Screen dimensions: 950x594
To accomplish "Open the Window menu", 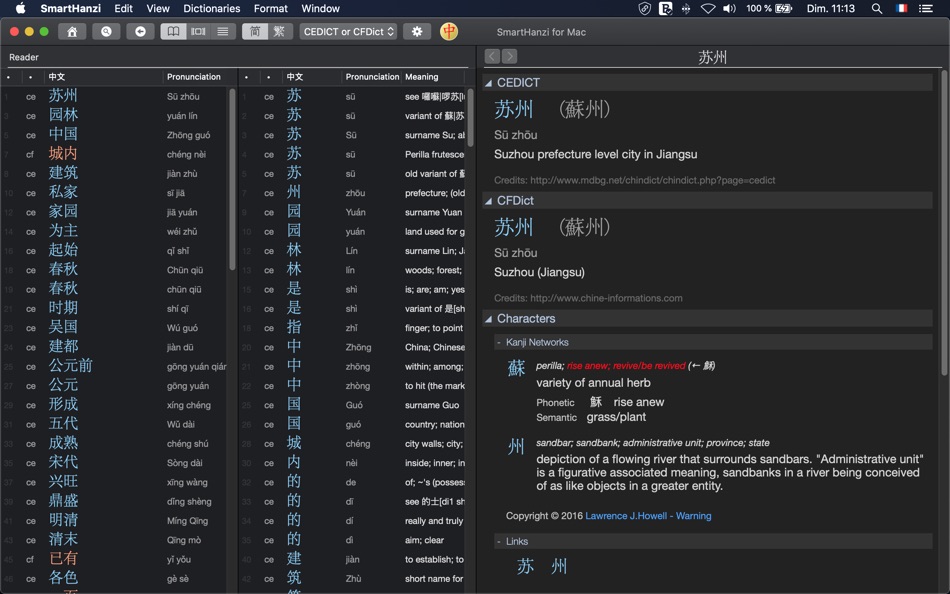I will tap(321, 8).
